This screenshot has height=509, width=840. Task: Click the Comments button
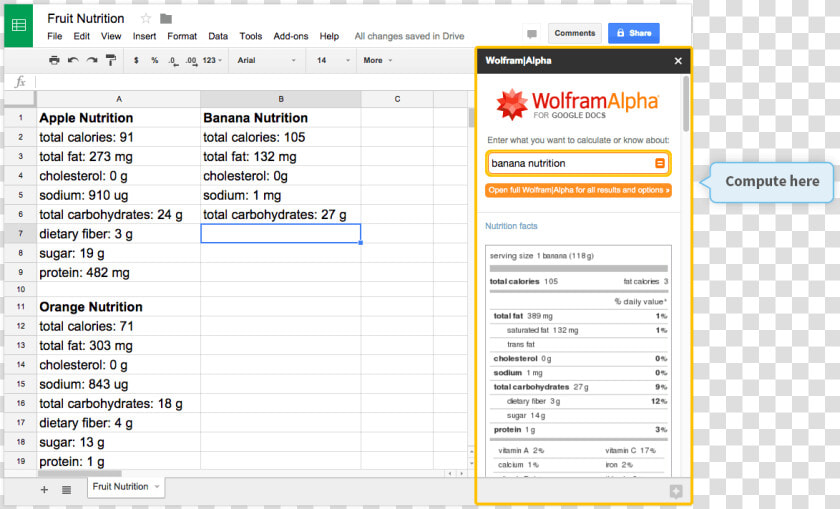[574, 33]
